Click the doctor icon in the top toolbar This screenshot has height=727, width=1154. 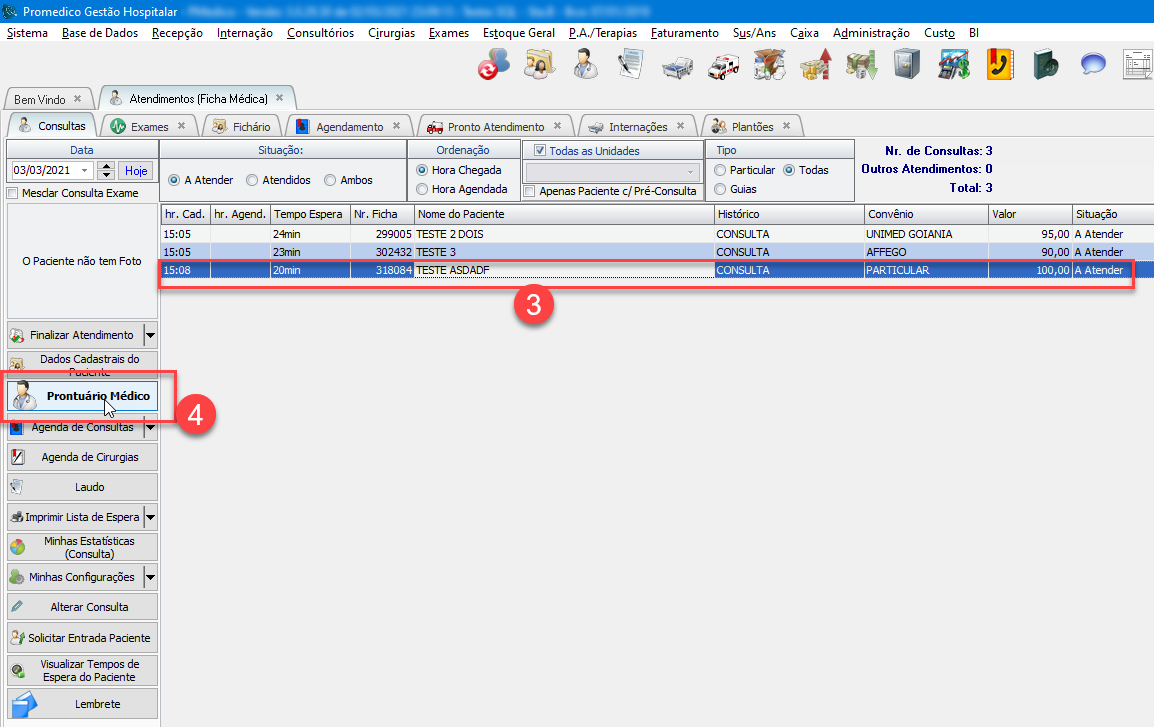point(586,66)
